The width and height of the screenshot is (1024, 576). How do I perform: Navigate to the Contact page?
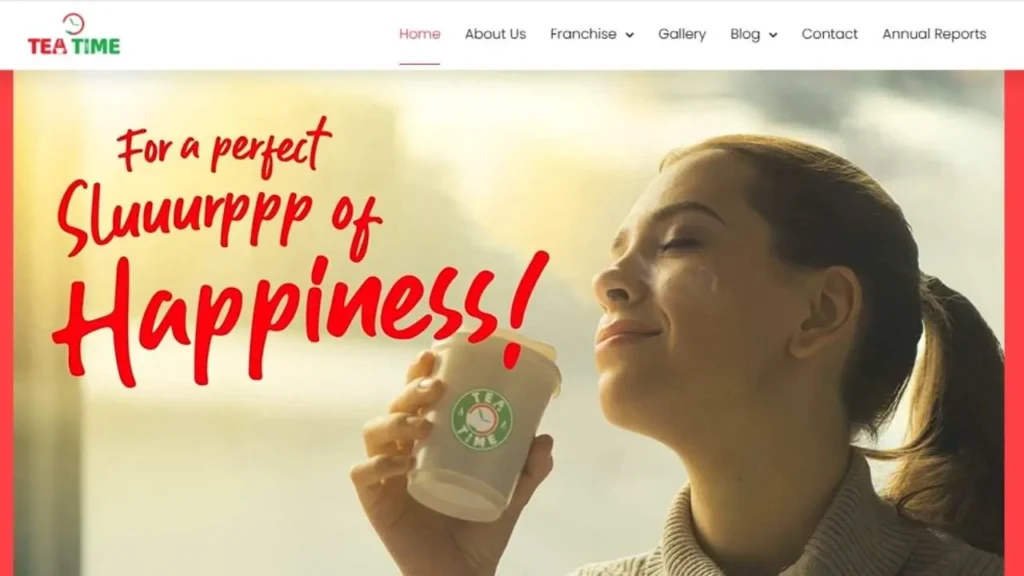click(829, 34)
